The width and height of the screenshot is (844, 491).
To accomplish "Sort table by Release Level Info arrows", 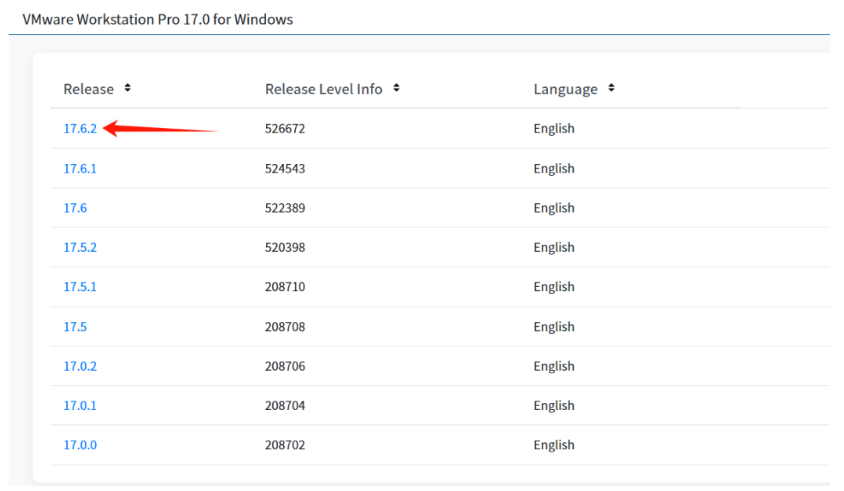I will click(x=396, y=88).
